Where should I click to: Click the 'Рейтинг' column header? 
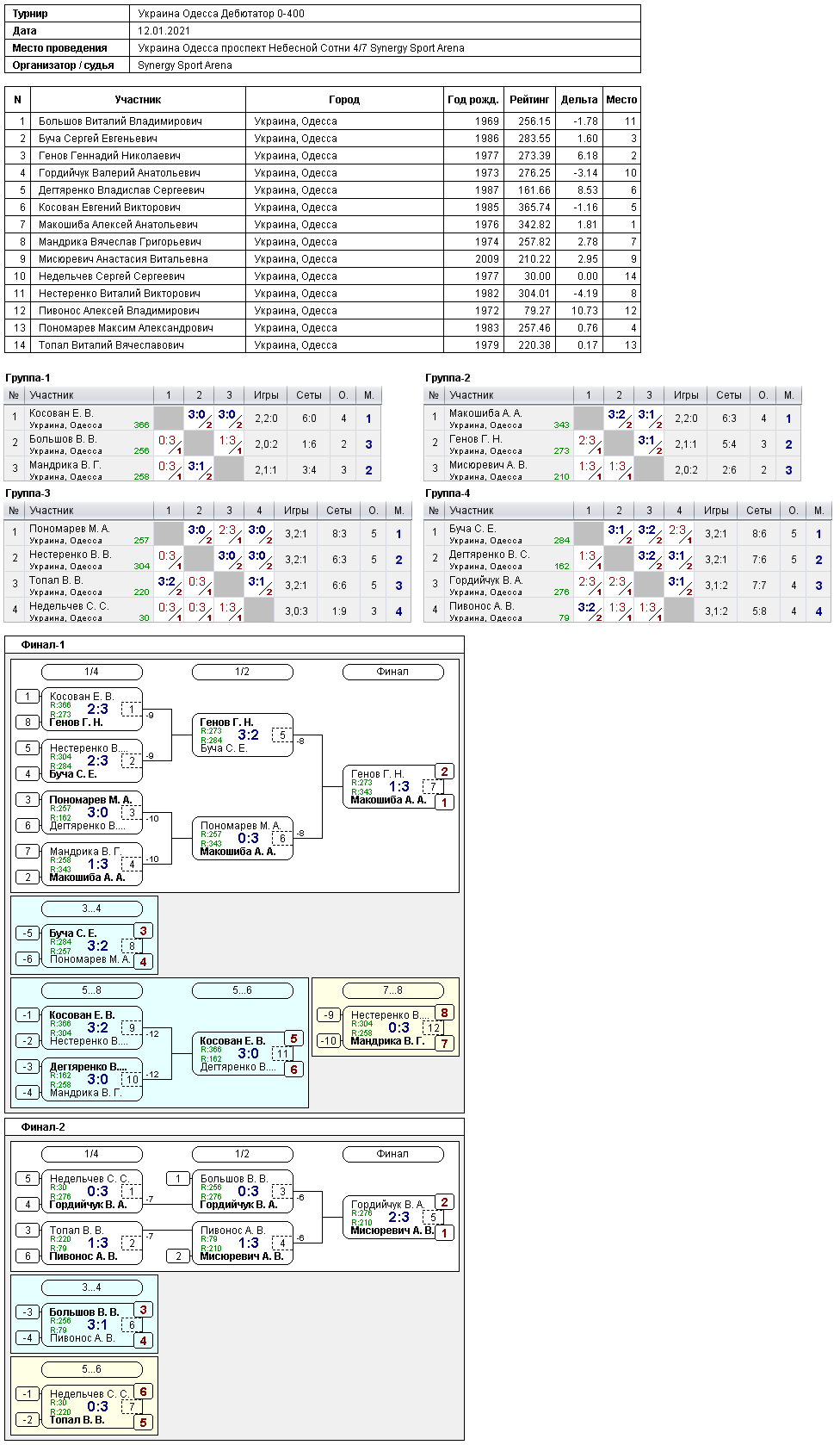pyautogui.click(x=529, y=100)
